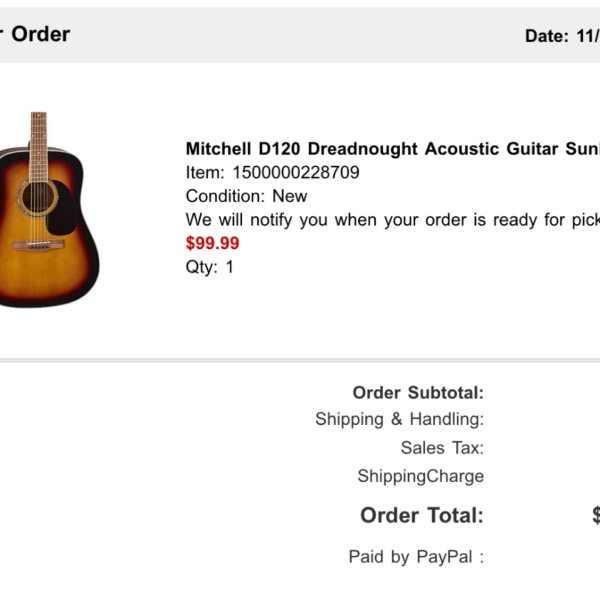Click the New condition value
This screenshot has width=600, height=600.
tap(290, 196)
